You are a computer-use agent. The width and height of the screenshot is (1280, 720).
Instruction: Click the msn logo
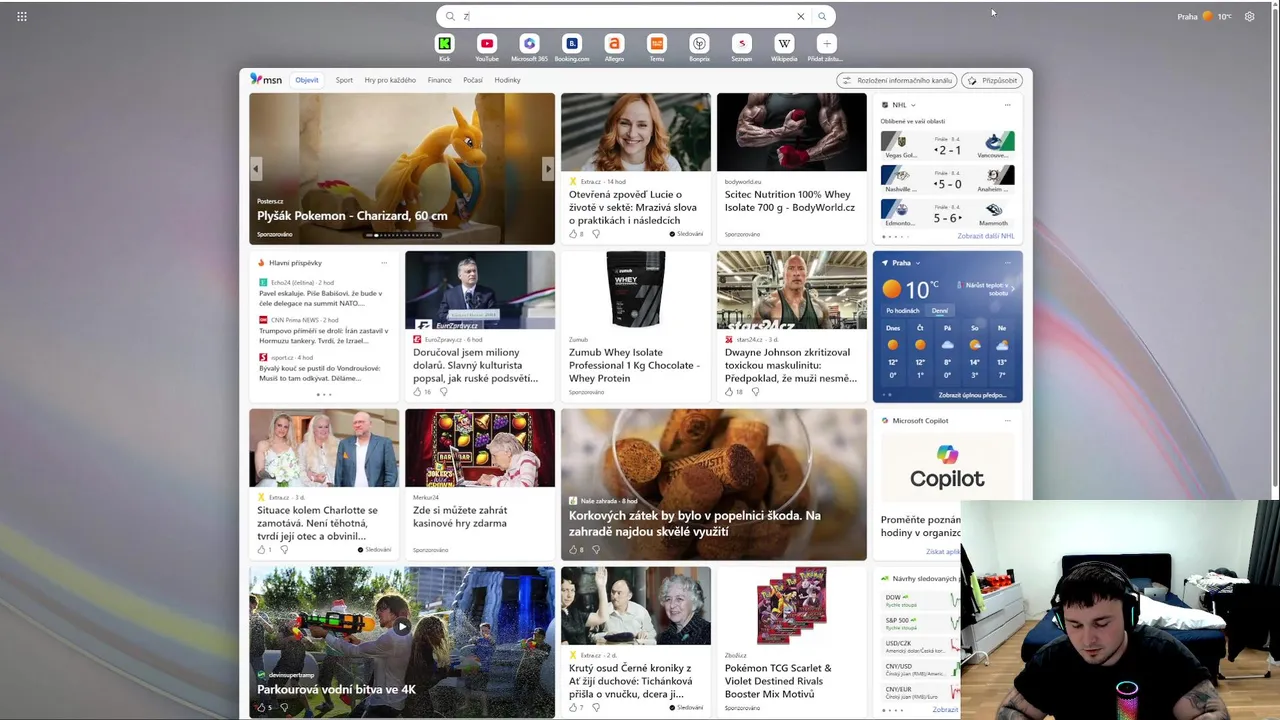pos(266,79)
